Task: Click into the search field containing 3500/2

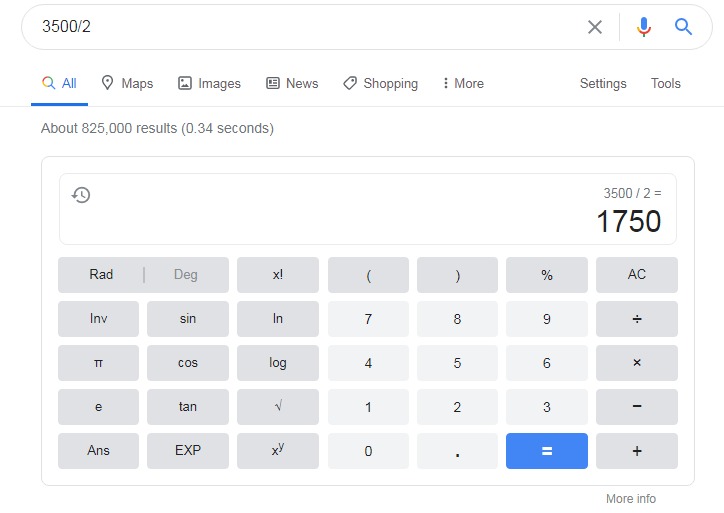Action: pos(305,27)
